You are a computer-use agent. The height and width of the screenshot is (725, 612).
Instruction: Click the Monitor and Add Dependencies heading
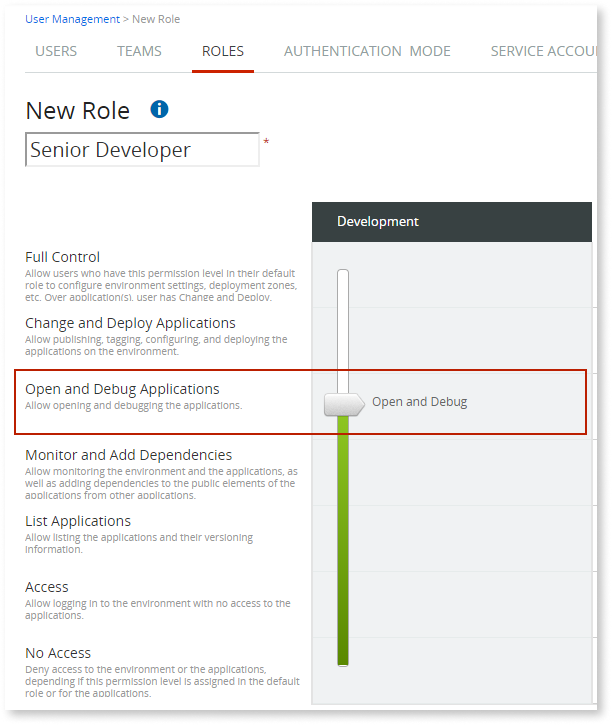point(129,455)
